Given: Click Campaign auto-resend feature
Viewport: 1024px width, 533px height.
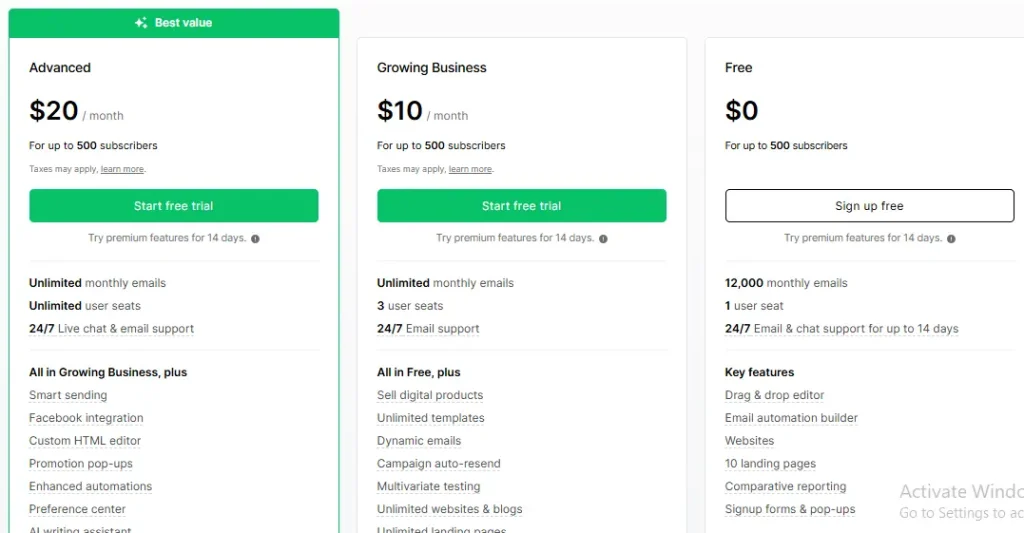Looking at the screenshot, I should tap(438, 464).
